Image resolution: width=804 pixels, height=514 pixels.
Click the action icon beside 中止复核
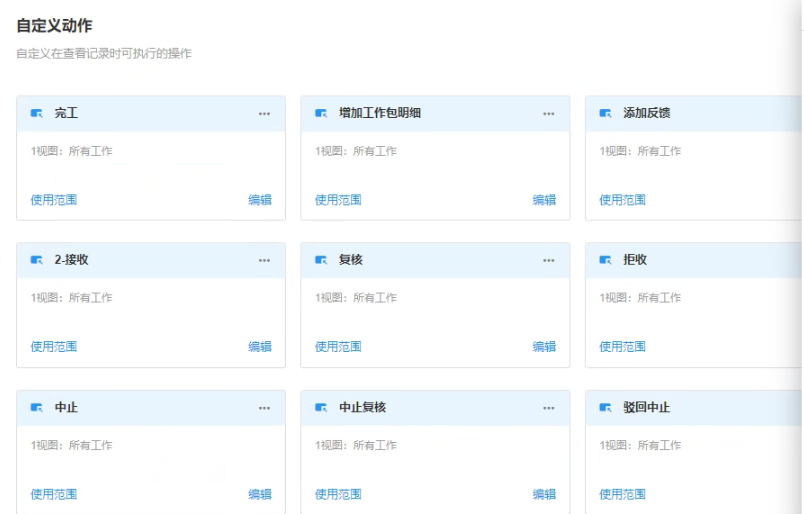coord(321,408)
